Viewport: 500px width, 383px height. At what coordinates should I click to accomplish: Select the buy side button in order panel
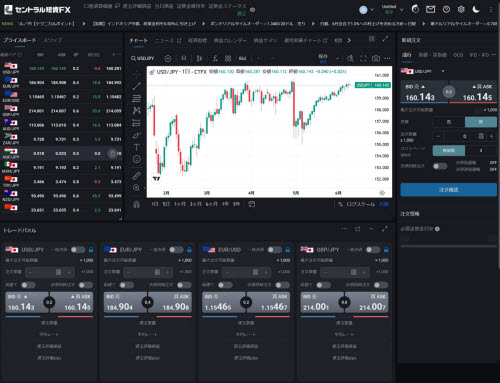click(481, 122)
